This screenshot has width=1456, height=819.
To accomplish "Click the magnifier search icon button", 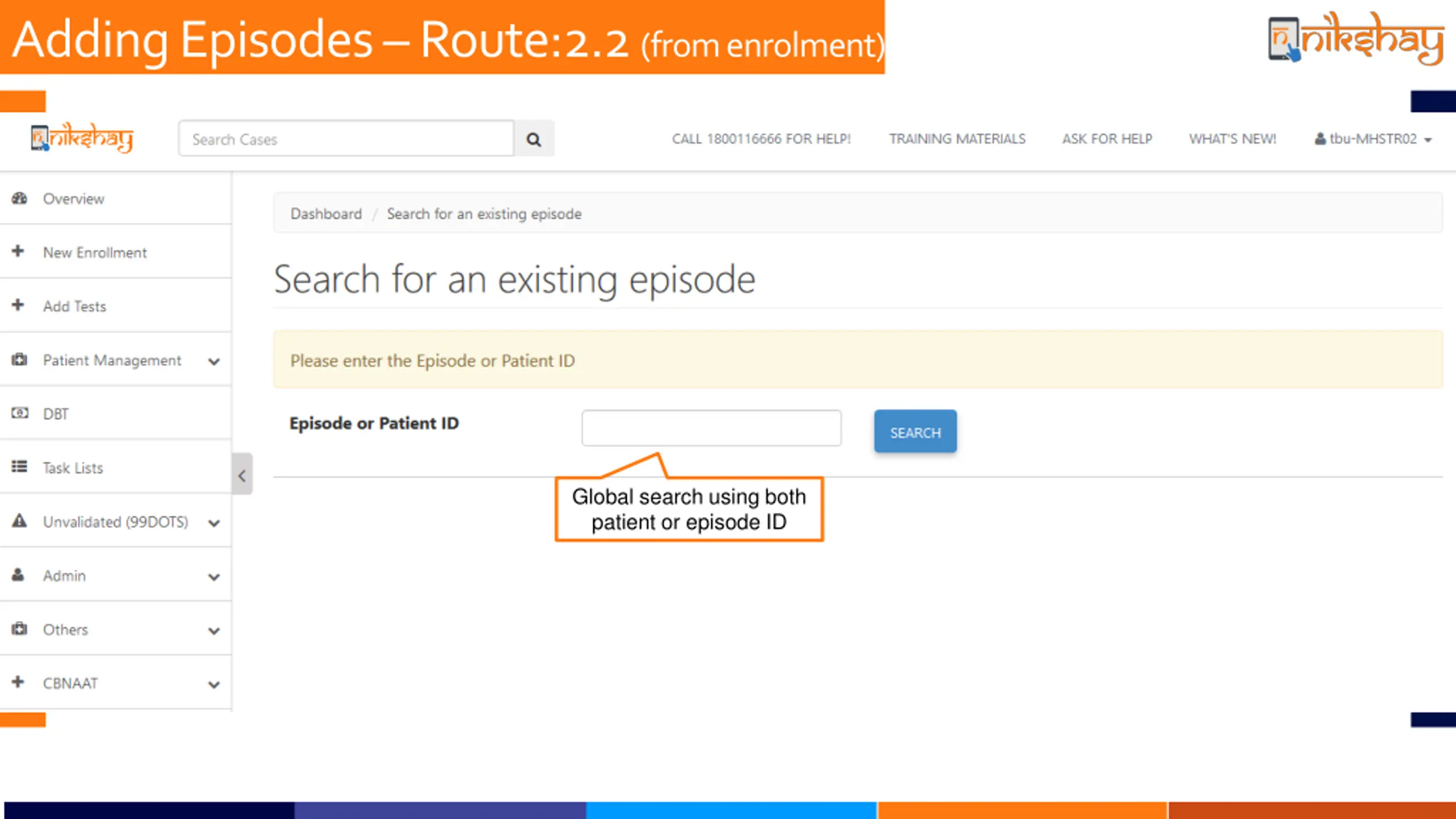I will pos(533,139).
